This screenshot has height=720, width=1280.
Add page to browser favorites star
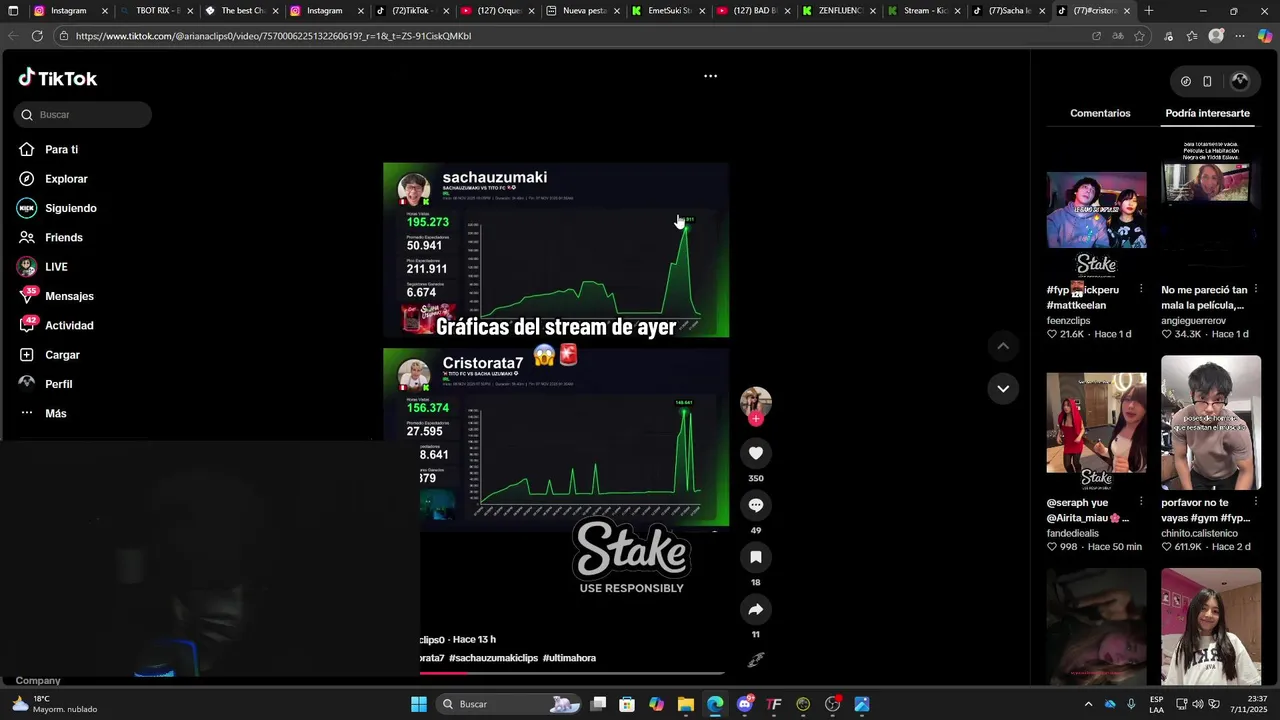pyautogui.click(x=1139, y=36)
